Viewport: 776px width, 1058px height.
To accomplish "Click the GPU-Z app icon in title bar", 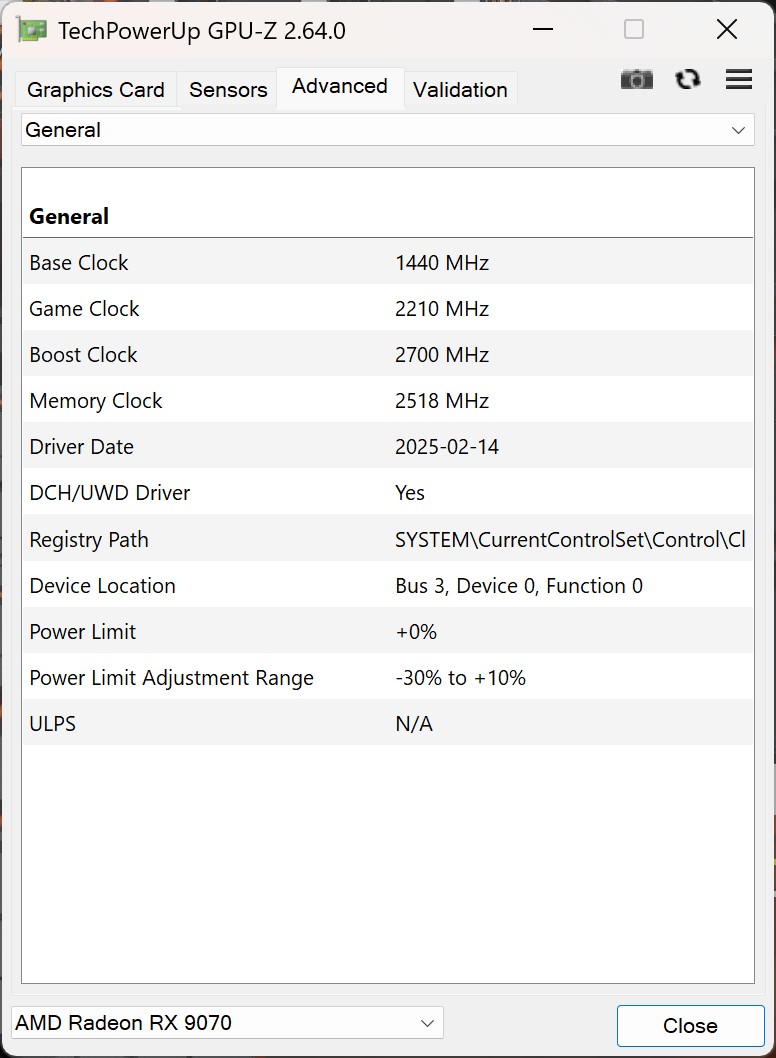I will [32, 30].
